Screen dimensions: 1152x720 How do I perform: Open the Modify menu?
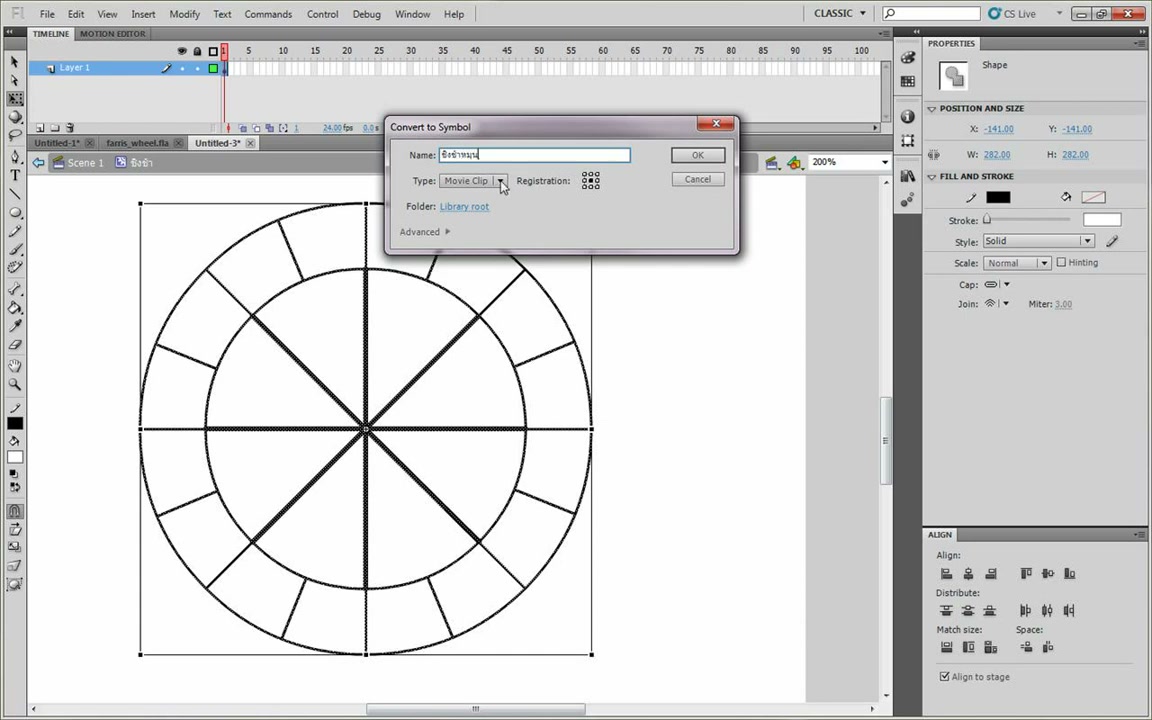tap(184, 14)
